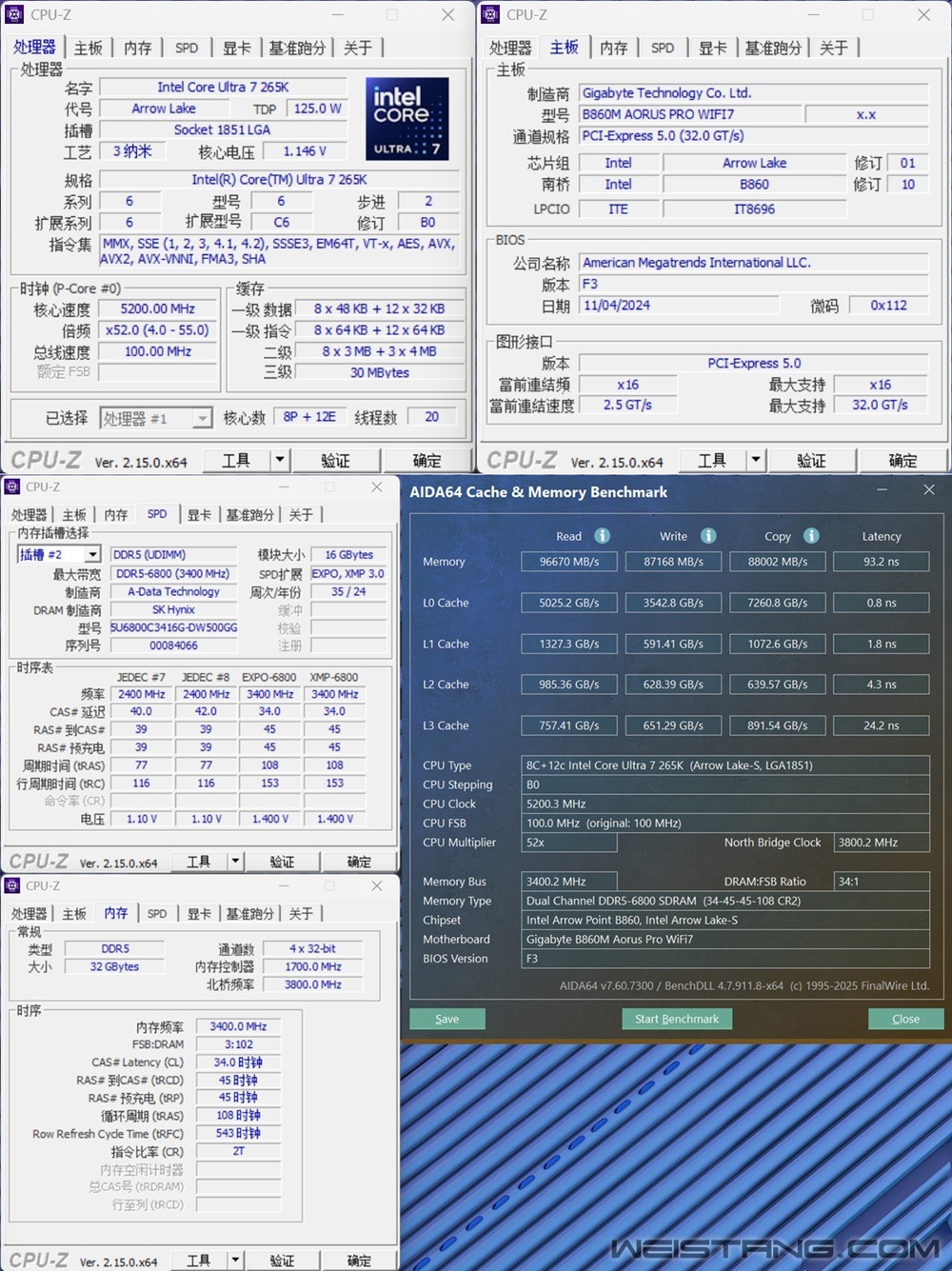This screenshot has width=952, height=1271.
Task: Expand the 工具 arrow in the memory timings window
Action: (x=235, y=1260)
